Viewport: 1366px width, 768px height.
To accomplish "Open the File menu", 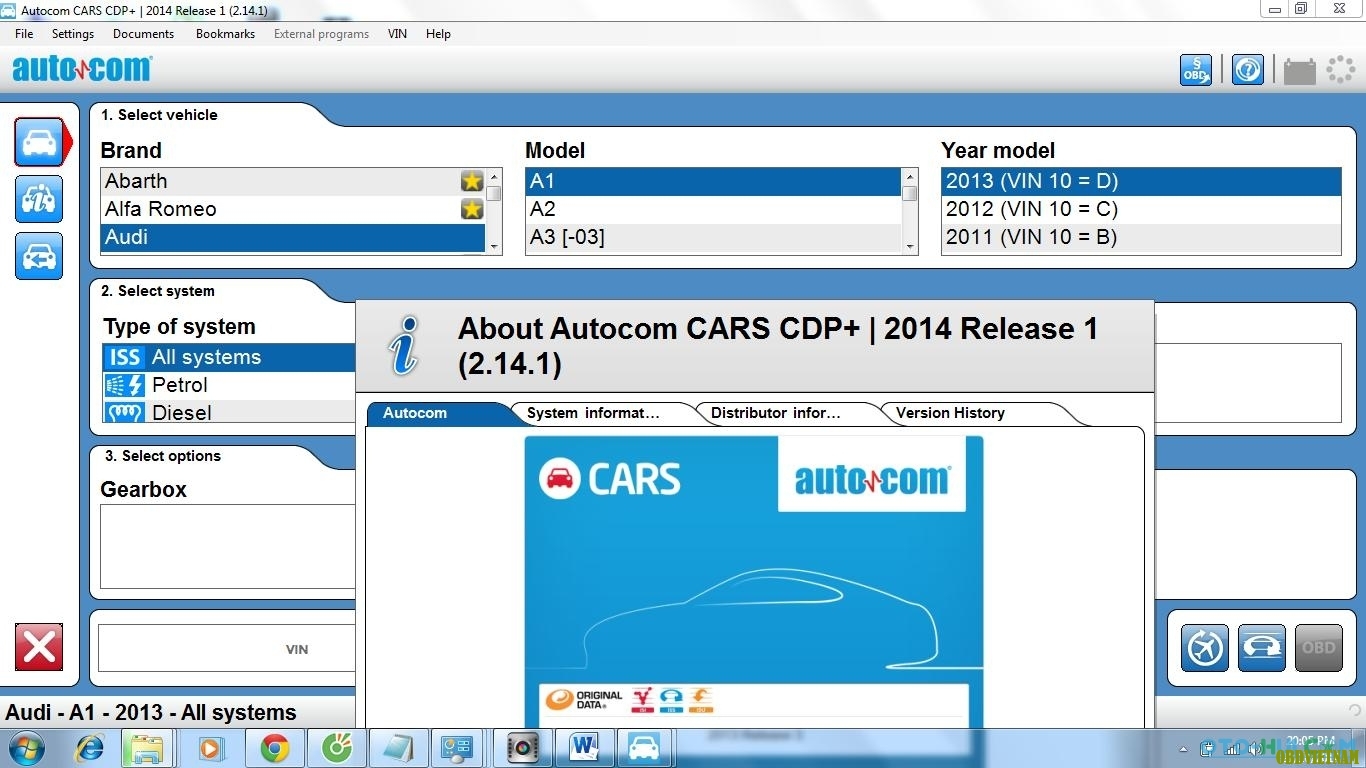I will (24, 33).
